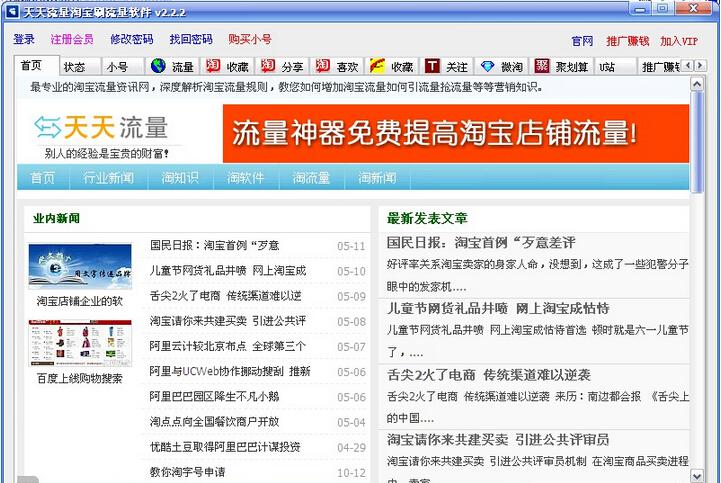Open article heading 儿童节网货礼品井喷 网上淘宝成怙恃
Image resolution: width=721 pixels, height=483 pixels.
(498, 308)
